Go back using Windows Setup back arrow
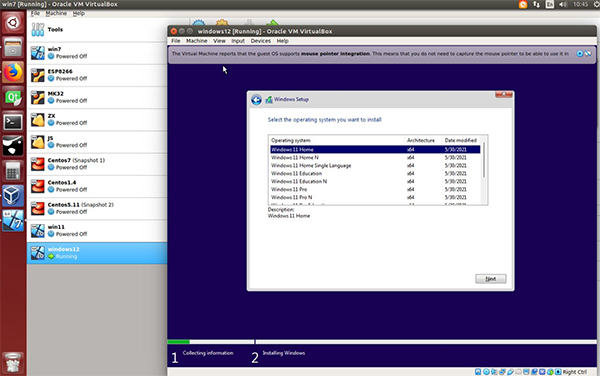 256,100
